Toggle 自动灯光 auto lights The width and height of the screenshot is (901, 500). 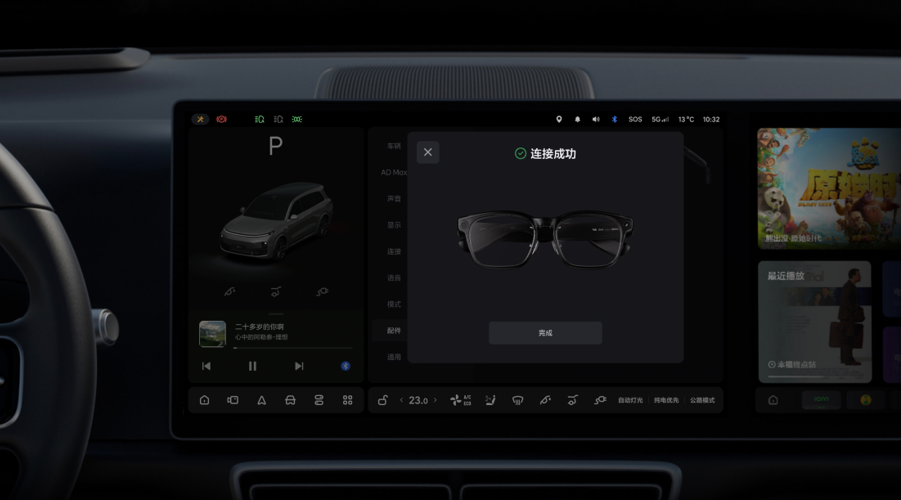coord(630,400)
